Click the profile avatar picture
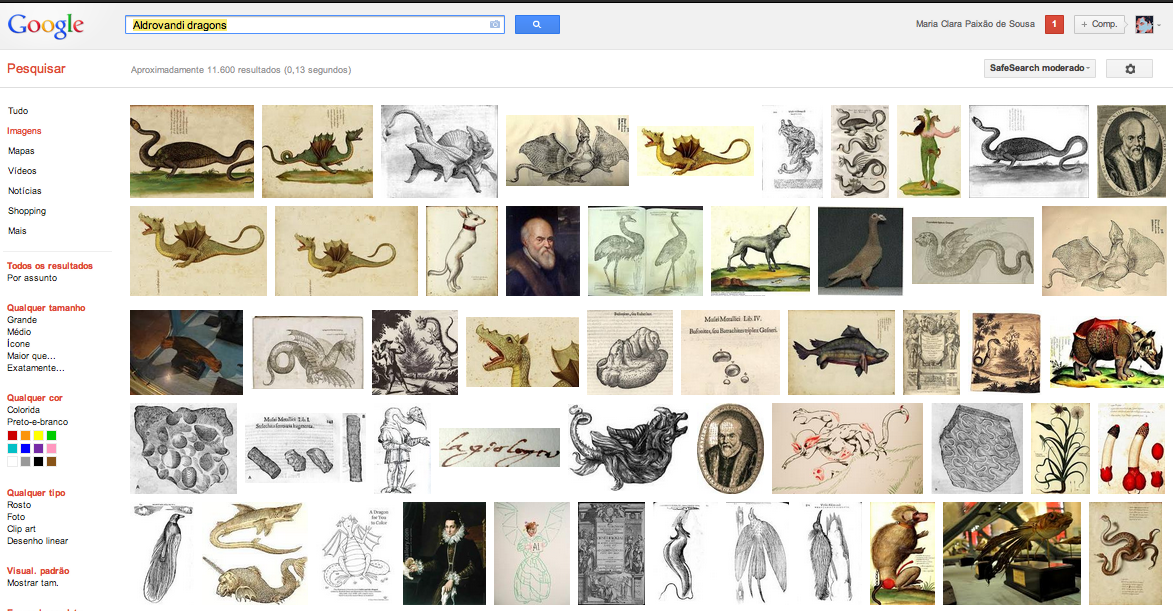Viewport: 1173px width, 611px height. coord(1144,24)
